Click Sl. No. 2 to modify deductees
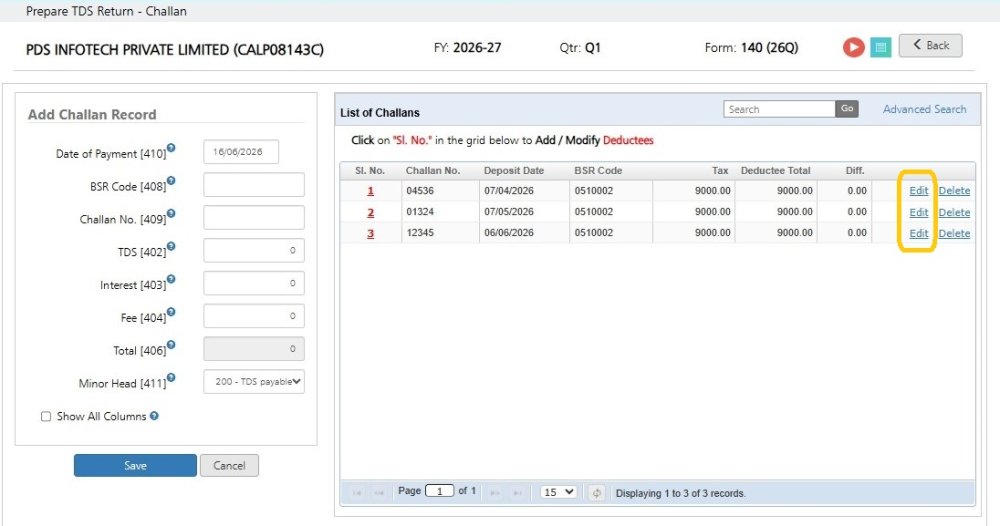This screenshot has width=1000, height=526. pyautogui.click(x=371, y=212)
